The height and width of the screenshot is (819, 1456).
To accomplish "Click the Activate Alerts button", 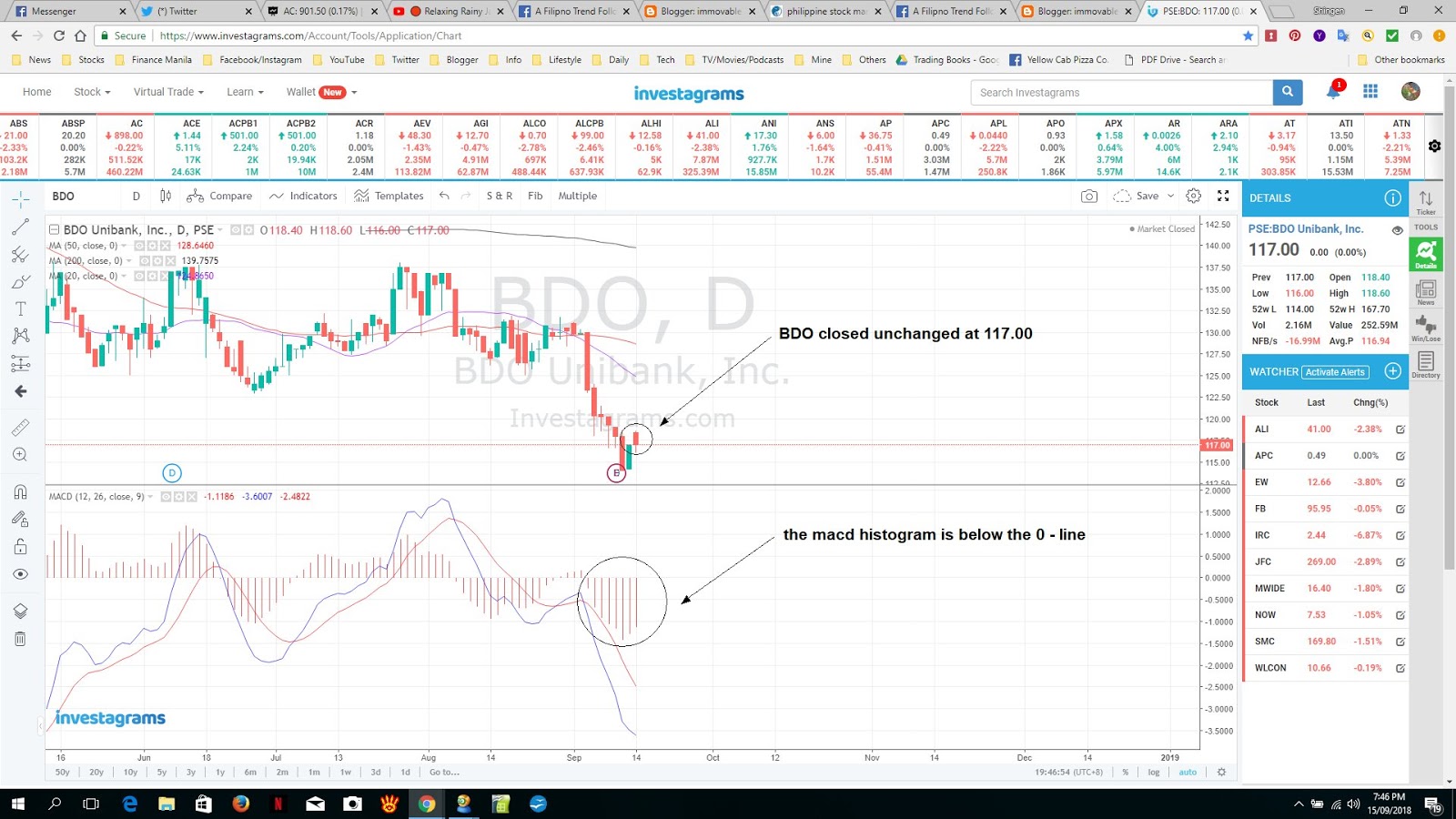I will pos(1336,372).
